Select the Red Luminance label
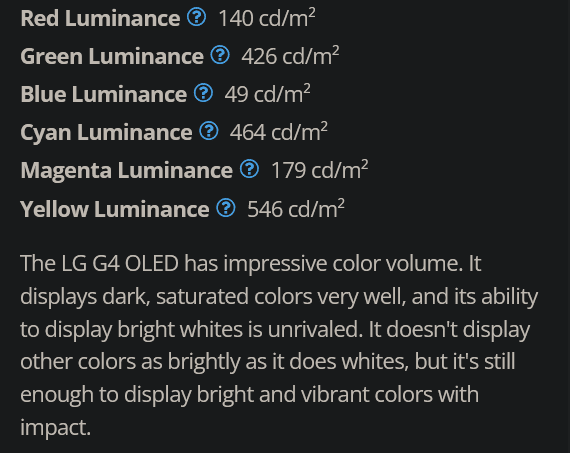Viewport: 570px width, 453px height. coord(100,18)
